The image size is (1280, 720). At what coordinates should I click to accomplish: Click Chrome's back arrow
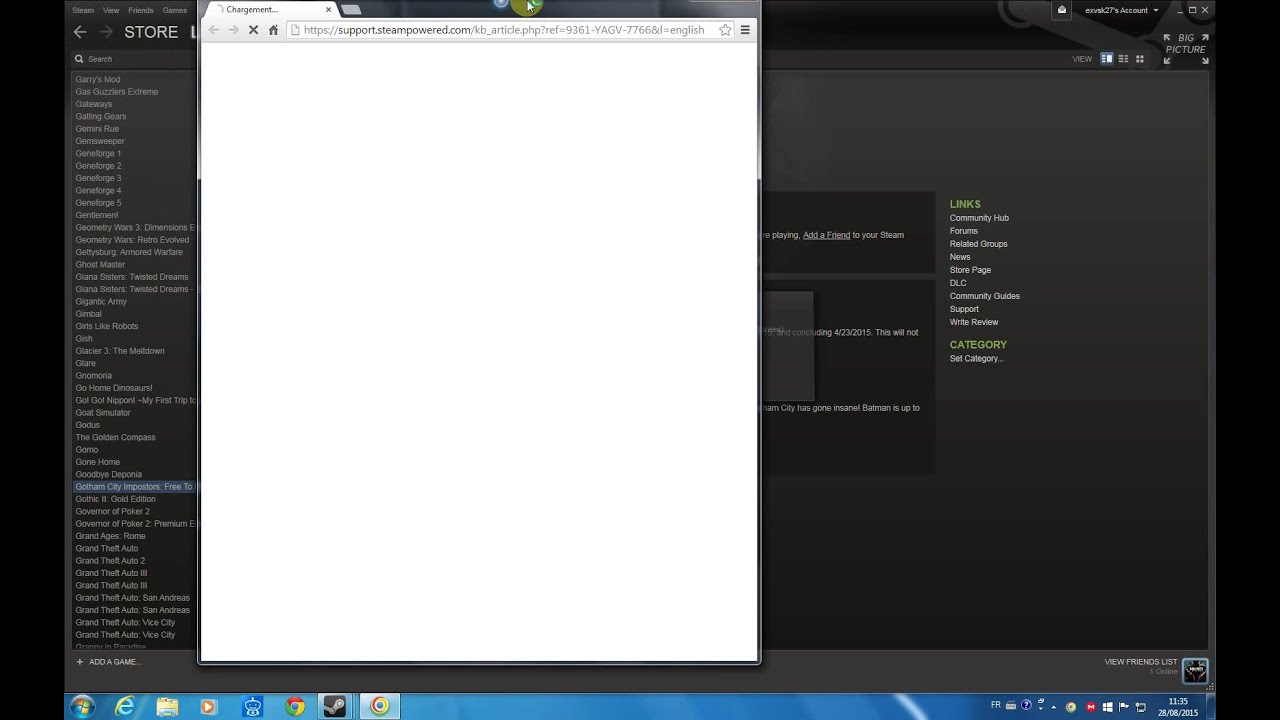coord(213,30)
